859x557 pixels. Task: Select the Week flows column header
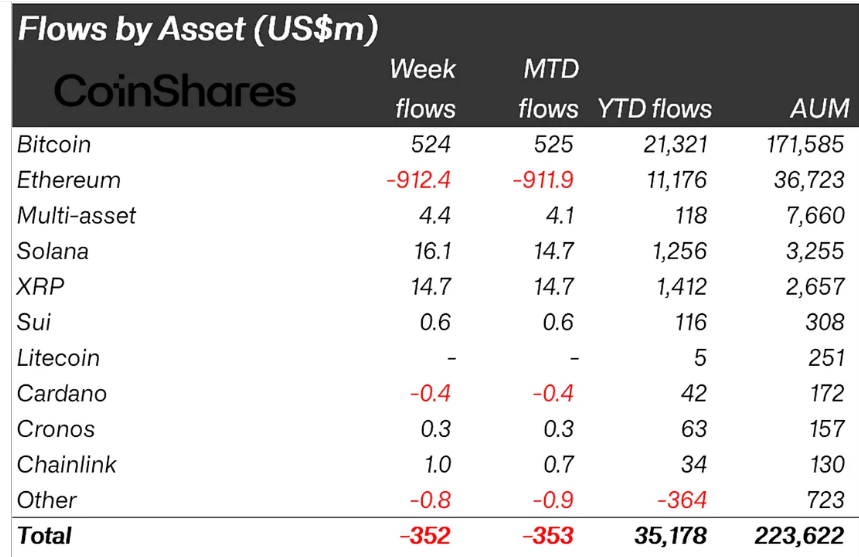[x=423, y=88]
